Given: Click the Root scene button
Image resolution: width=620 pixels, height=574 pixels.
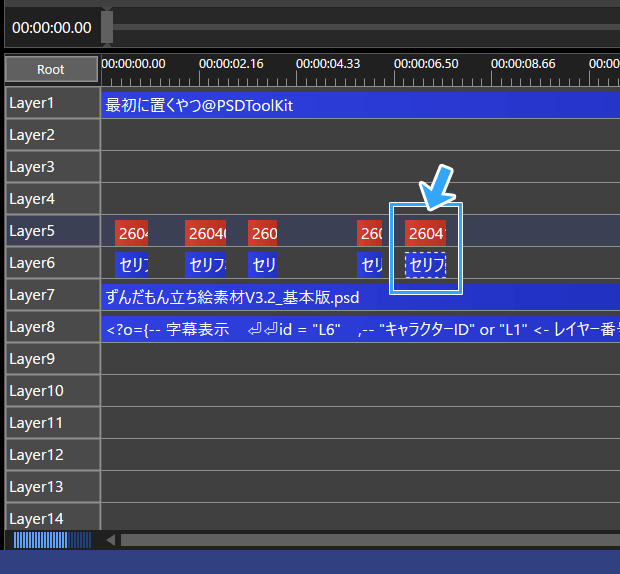Looking at the screenshot, I should (51, 70).
